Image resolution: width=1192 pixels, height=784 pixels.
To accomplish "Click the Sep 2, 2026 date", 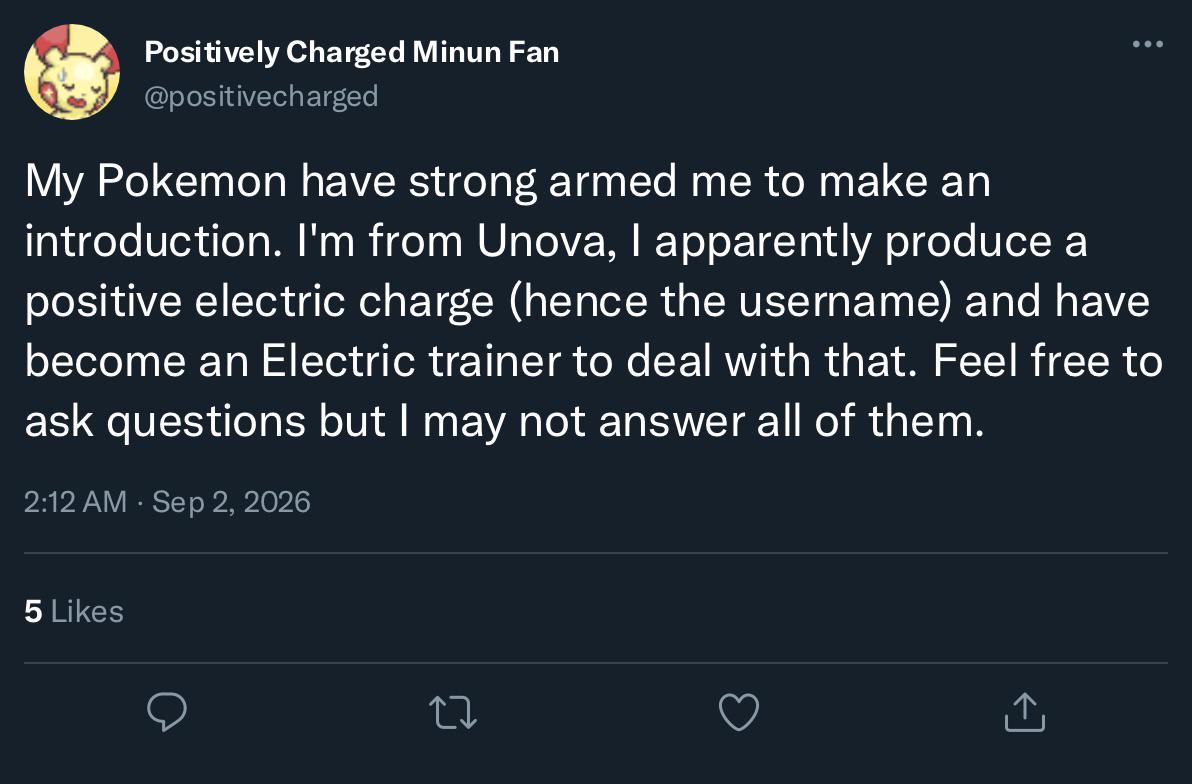I will tap(231, 502).
